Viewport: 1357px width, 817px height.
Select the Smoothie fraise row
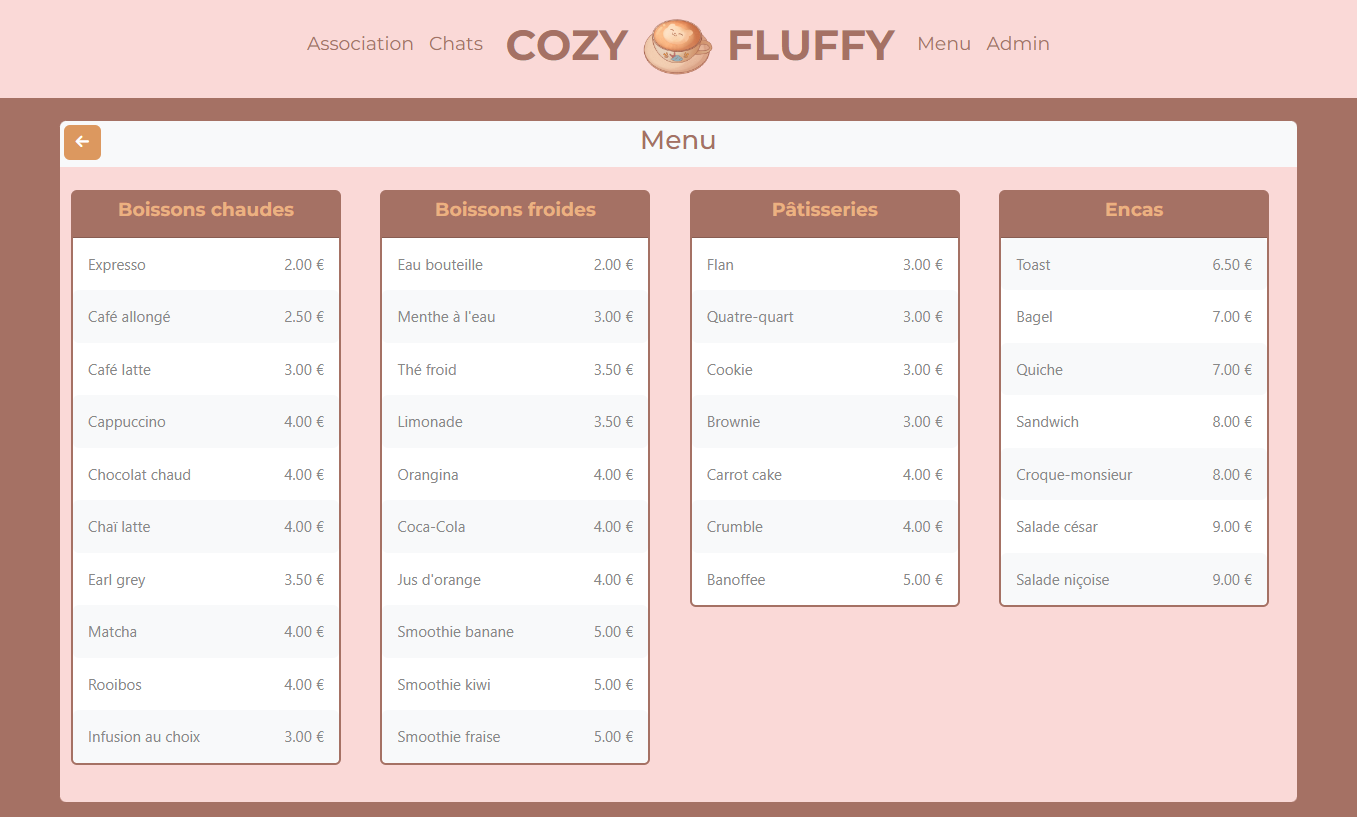515,737
